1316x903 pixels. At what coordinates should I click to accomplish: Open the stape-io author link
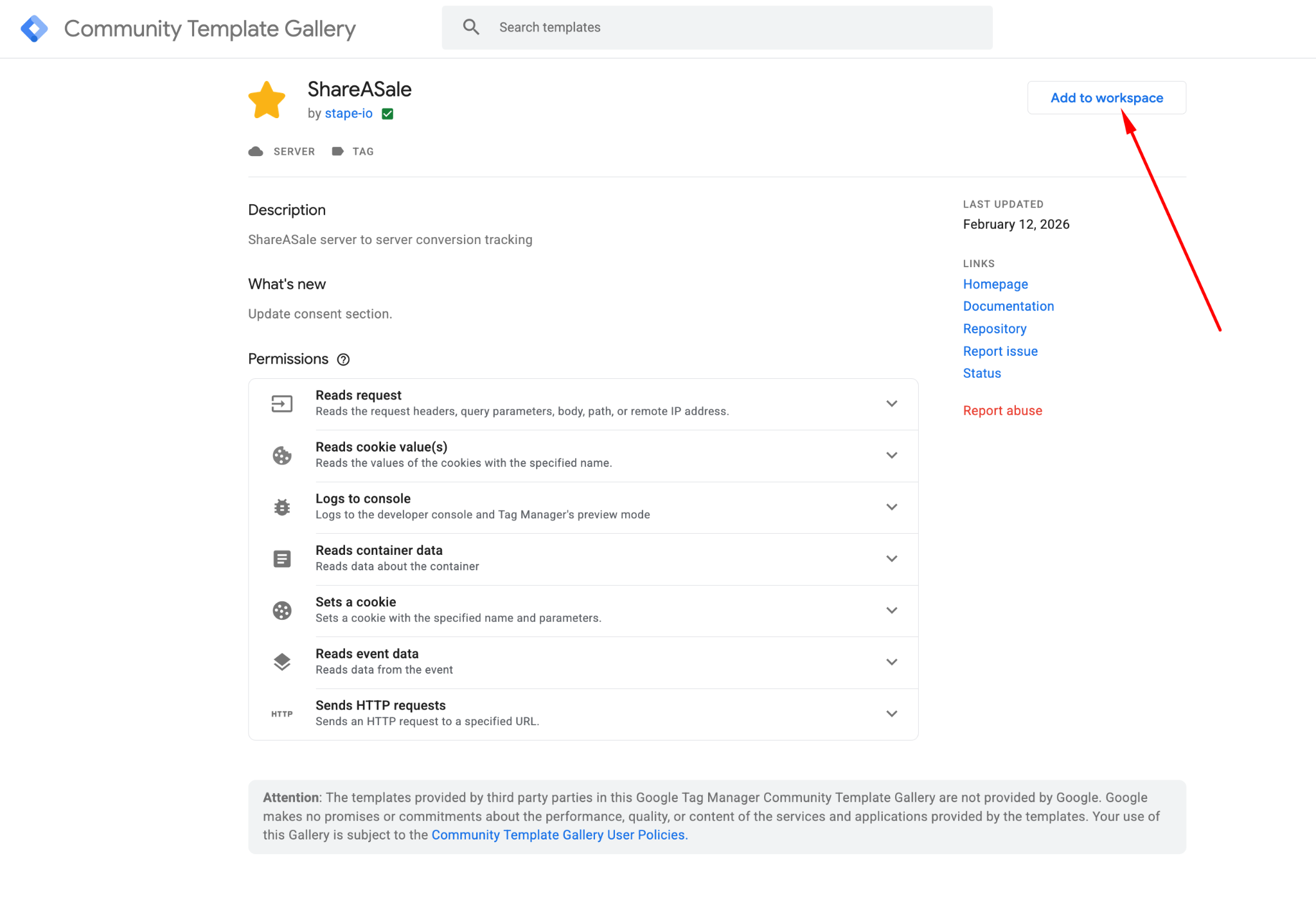tap(348, 114)
